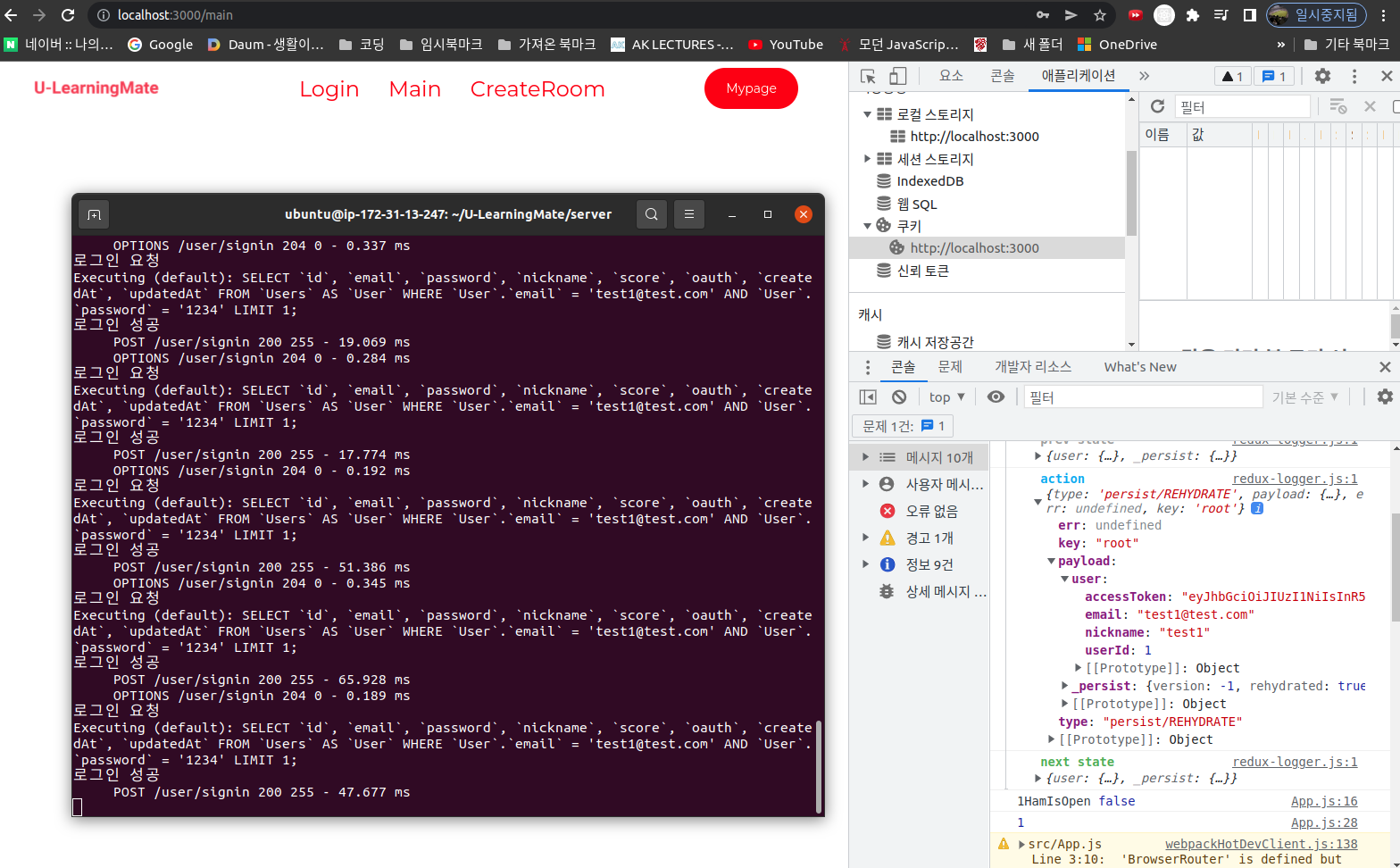Focus the console 필터 input field
The width and height of the screenshot is (1400, 868).
click(x=1144, y=396)
